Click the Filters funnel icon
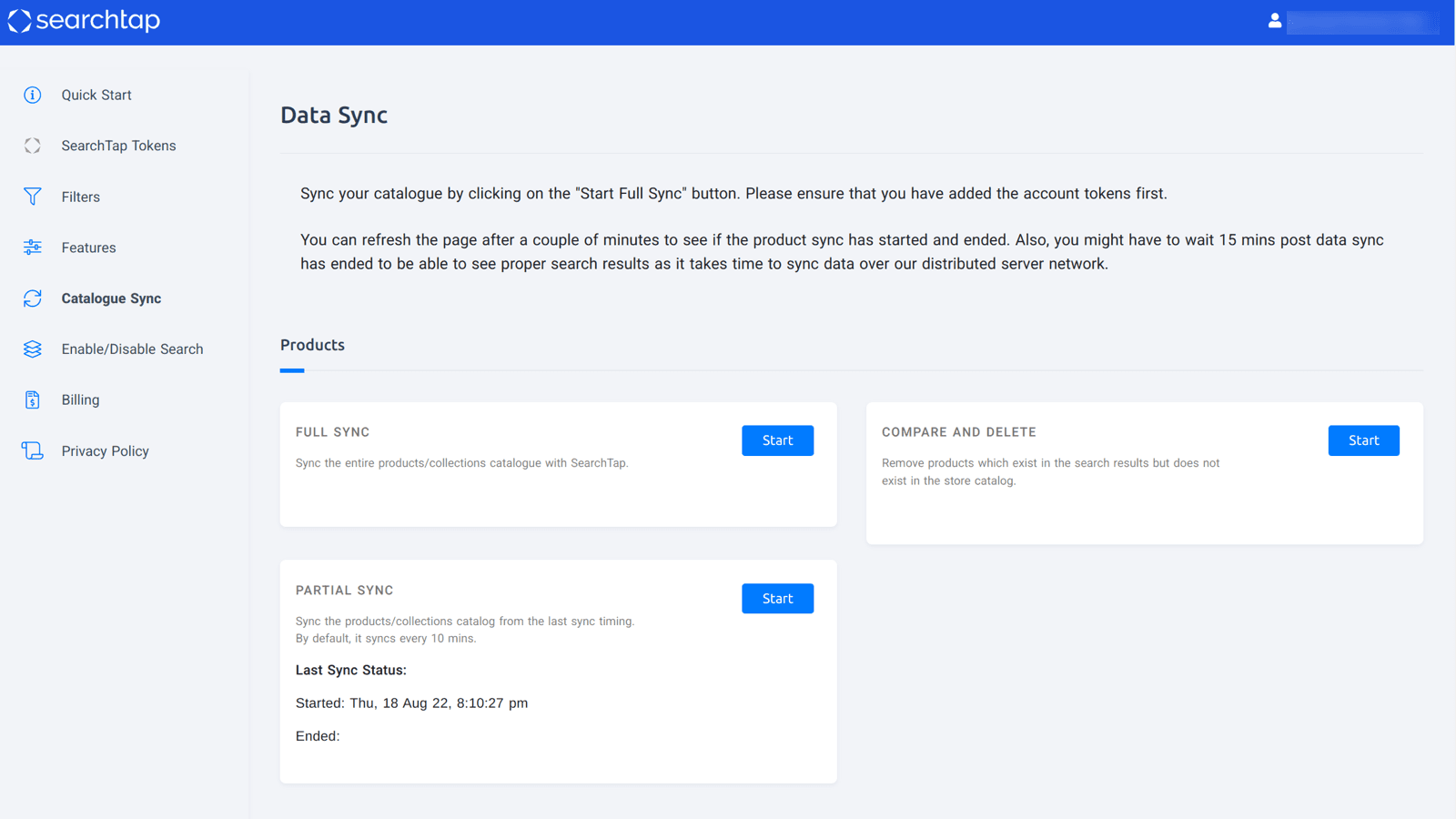This screenshot has height=819, width=1456. pos(33,197)
